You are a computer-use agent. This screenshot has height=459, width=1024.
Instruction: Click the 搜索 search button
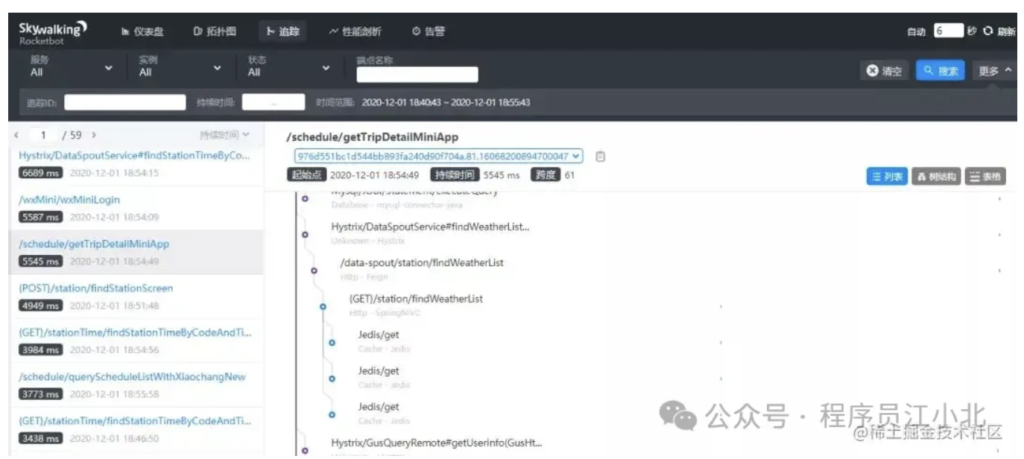point(940,71)
